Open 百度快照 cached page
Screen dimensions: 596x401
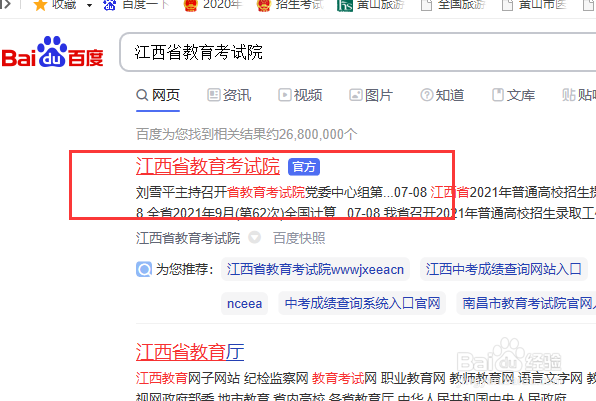(299, 238)
